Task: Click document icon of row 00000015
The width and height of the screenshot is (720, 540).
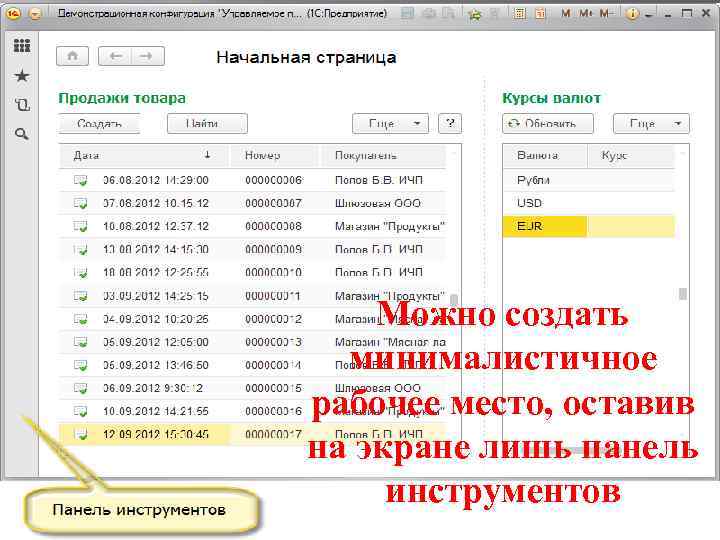Action: (80, 388)
